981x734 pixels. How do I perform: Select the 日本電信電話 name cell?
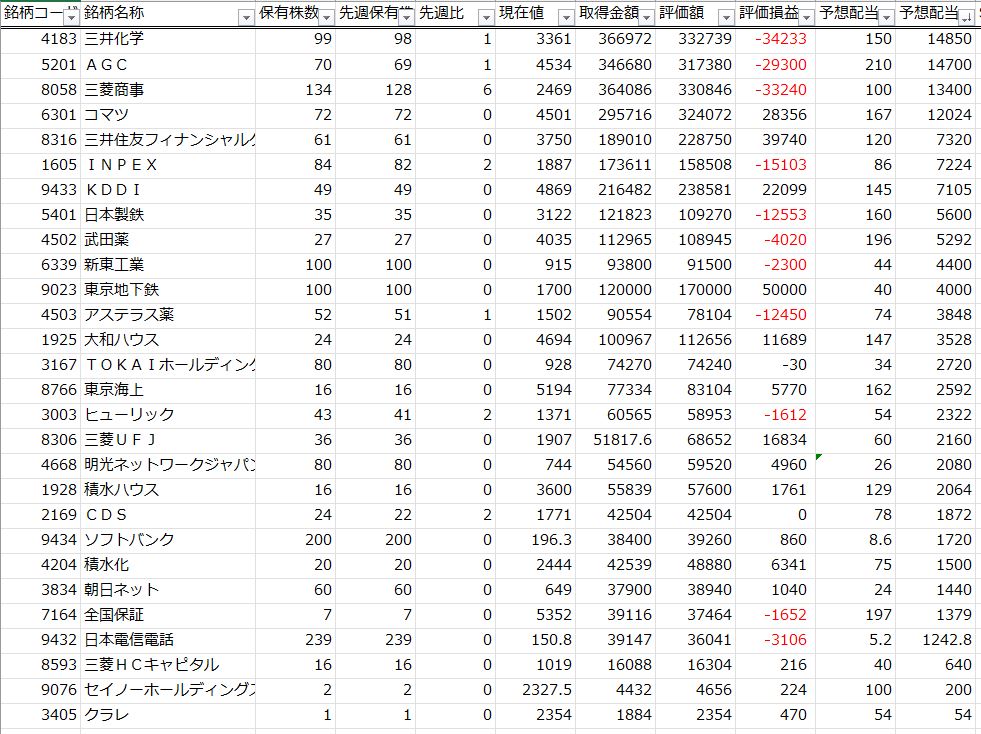click(168, 640)
